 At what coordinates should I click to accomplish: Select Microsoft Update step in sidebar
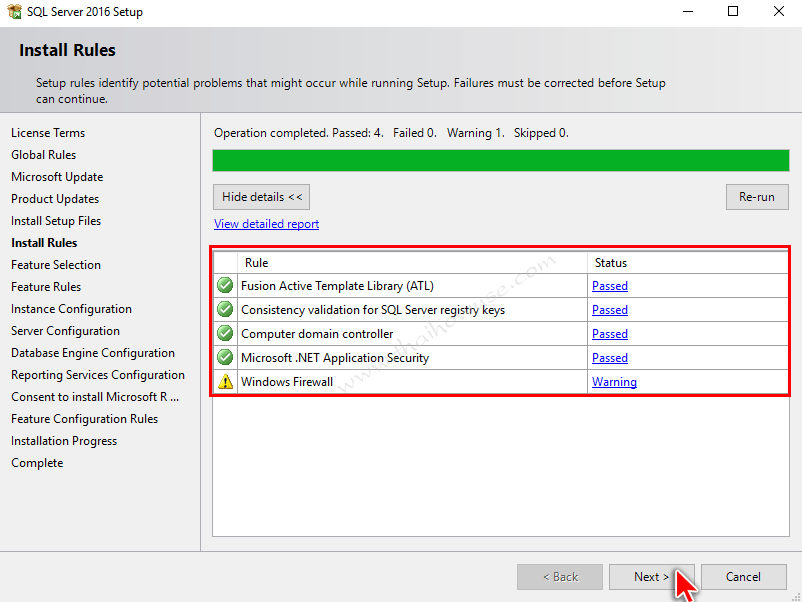coord(57,177)
